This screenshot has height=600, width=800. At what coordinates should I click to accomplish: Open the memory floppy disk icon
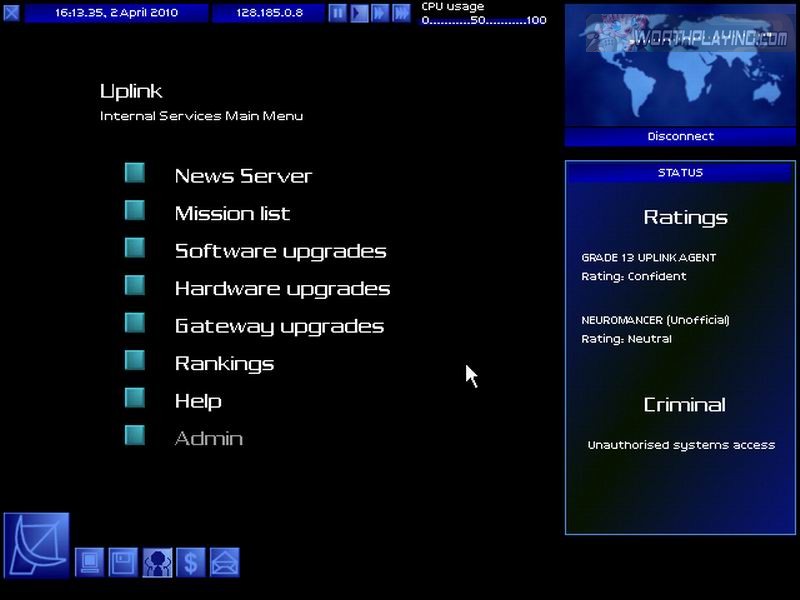pos(123,562)
